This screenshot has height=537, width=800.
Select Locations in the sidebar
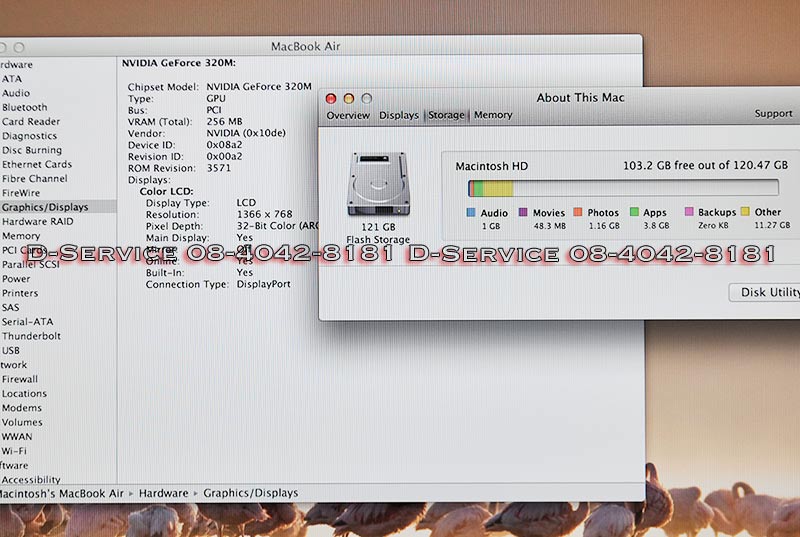[x=24, y=394]
